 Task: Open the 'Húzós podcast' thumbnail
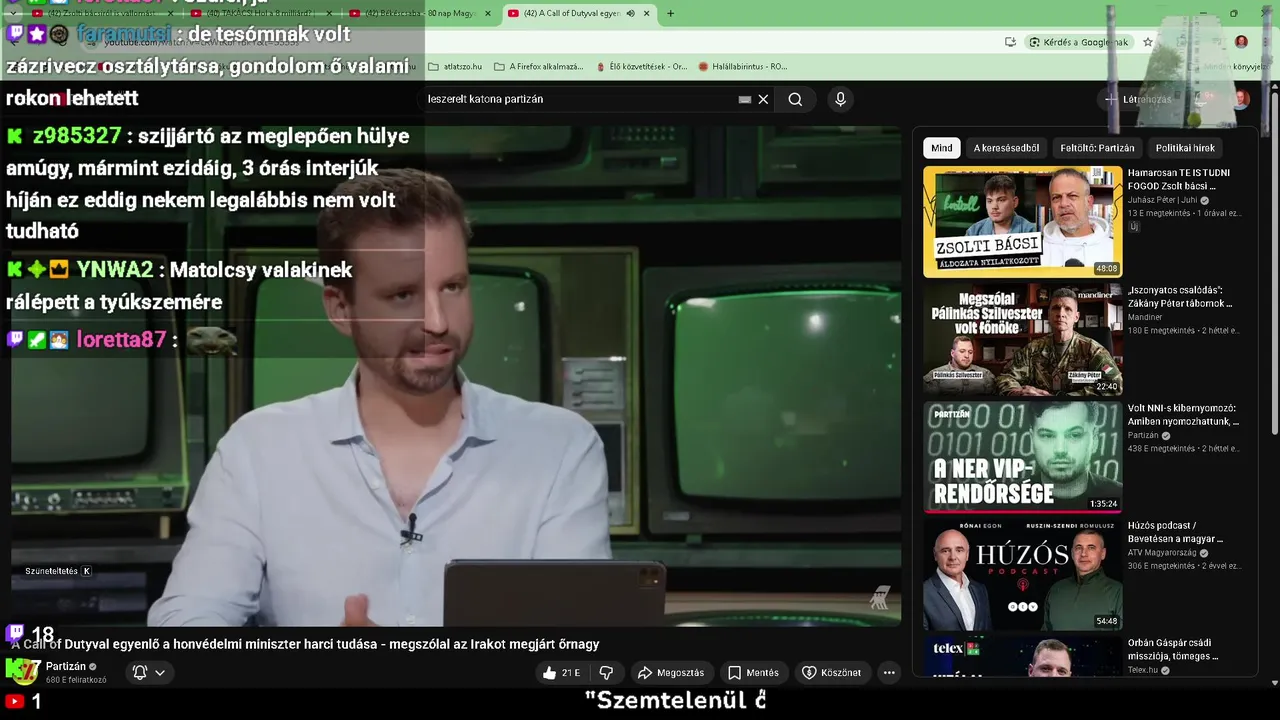pos(1022,574)
